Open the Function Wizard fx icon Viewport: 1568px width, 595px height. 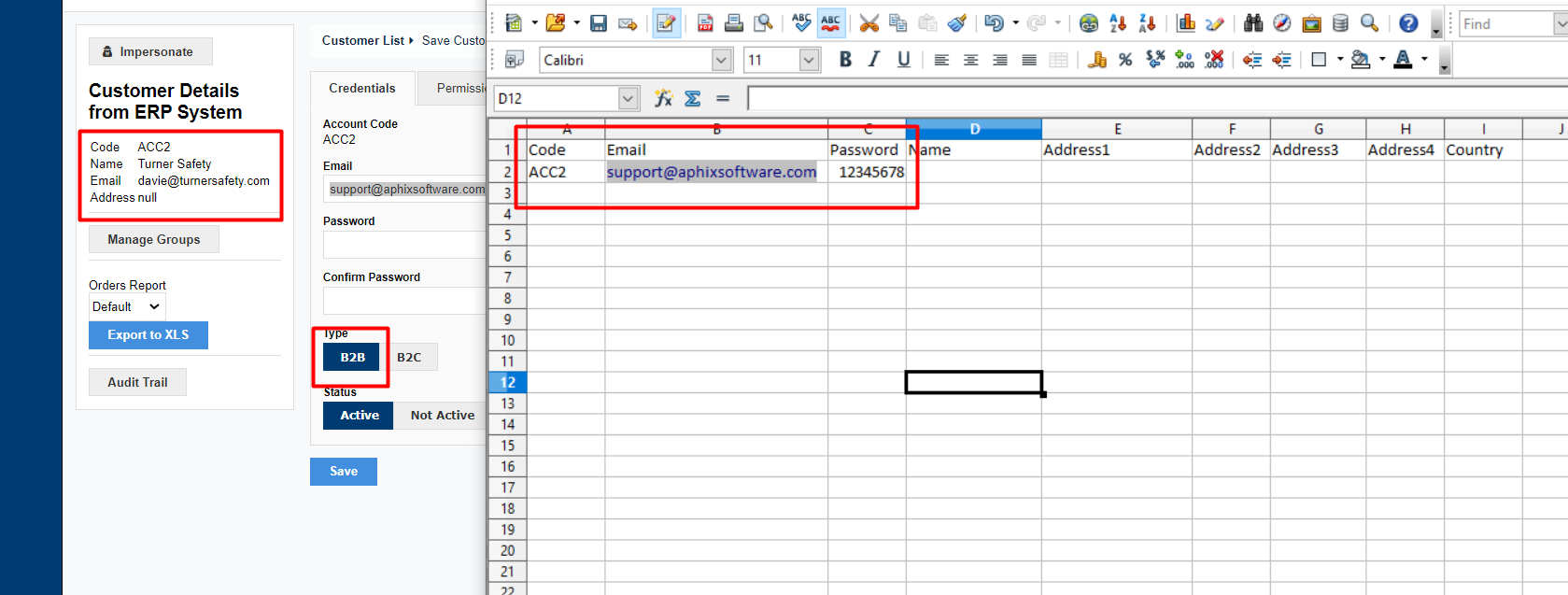coord(663,98)
